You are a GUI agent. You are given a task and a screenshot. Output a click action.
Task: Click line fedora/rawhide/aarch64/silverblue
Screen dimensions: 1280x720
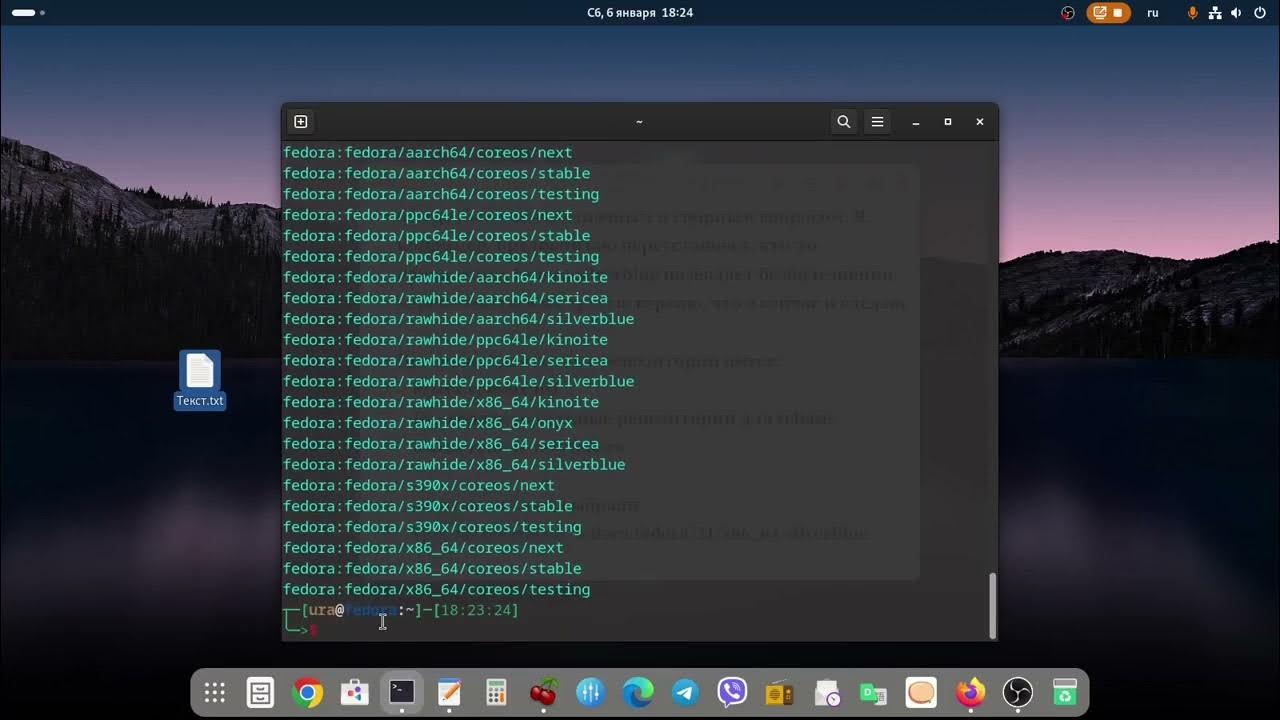tap(459, 319)
